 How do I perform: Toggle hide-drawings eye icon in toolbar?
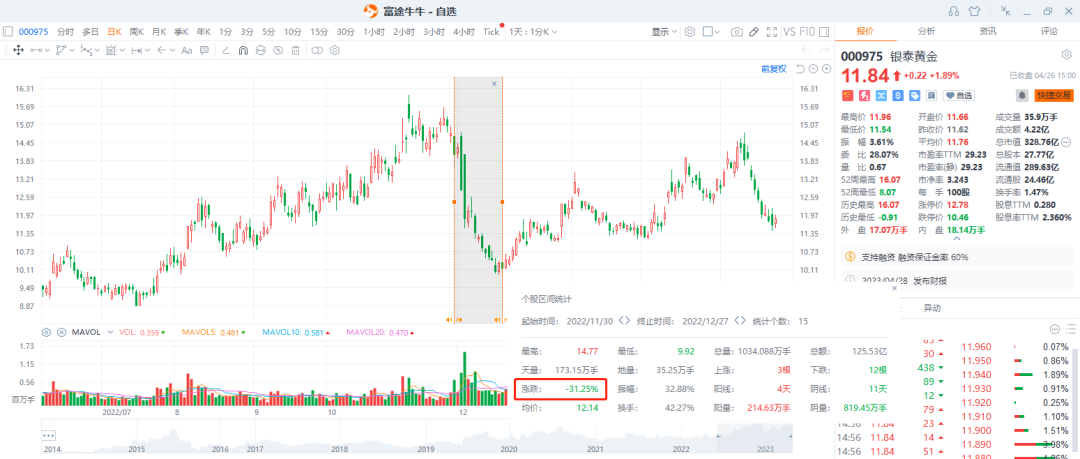(278, 50)
